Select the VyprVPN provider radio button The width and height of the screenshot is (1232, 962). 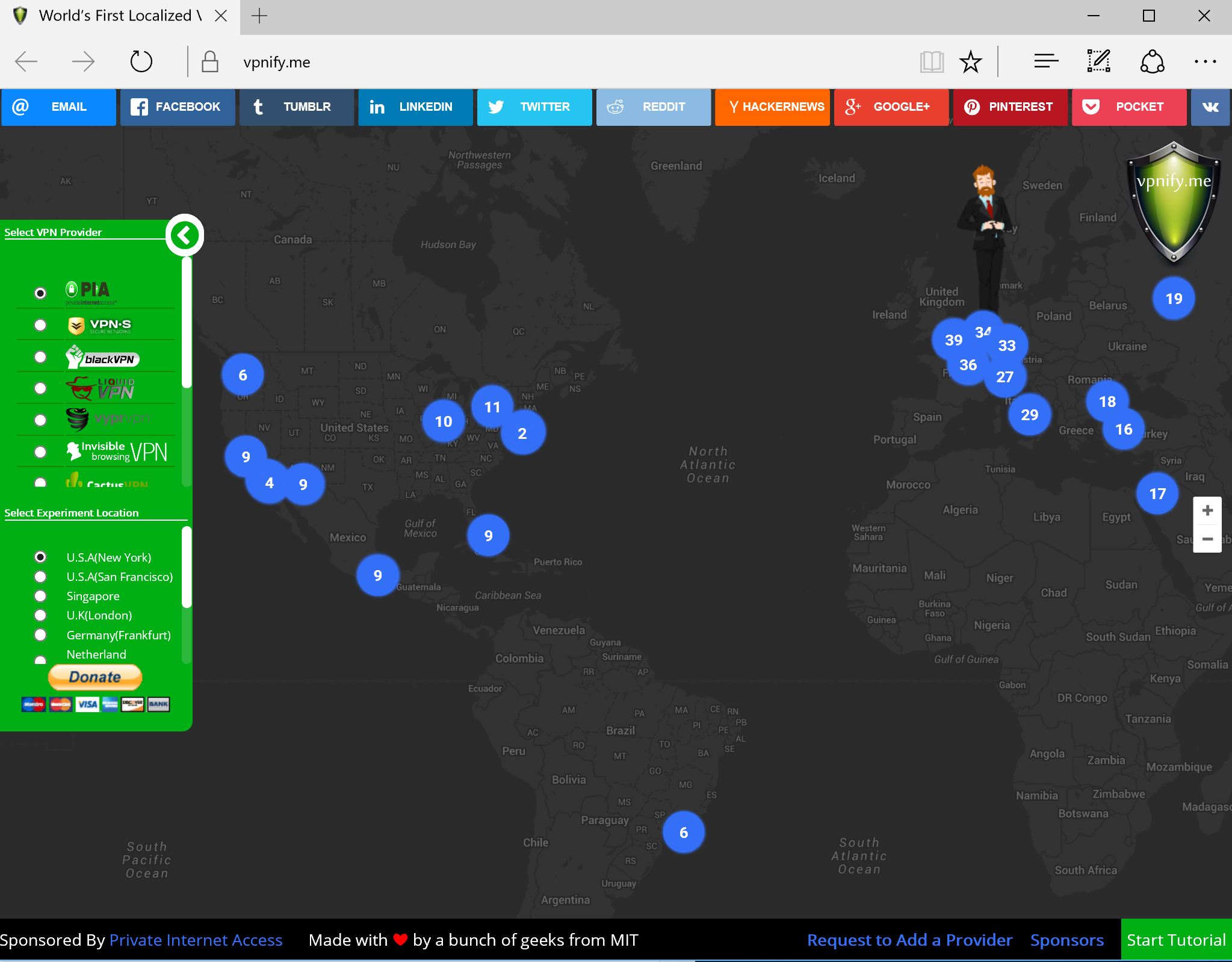point(40,420)
